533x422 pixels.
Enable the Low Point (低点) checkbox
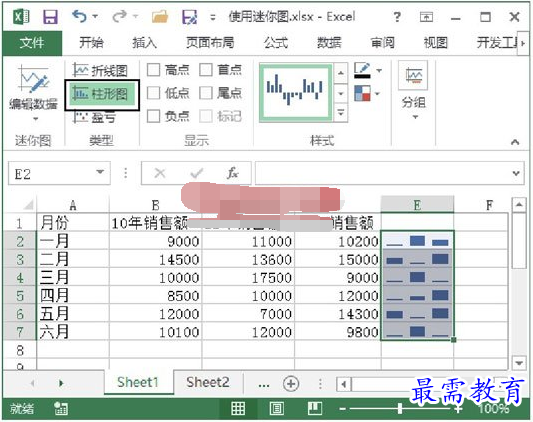click(153, 93)
